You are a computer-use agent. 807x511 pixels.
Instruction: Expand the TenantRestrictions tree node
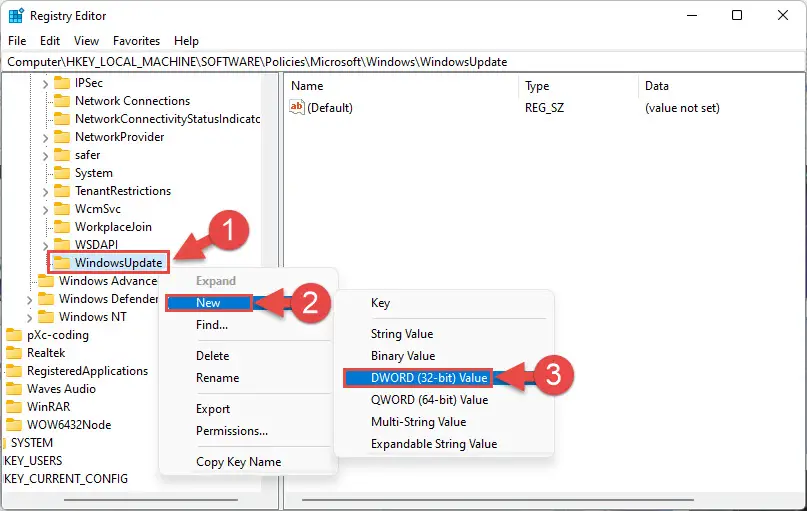[45, 191]
